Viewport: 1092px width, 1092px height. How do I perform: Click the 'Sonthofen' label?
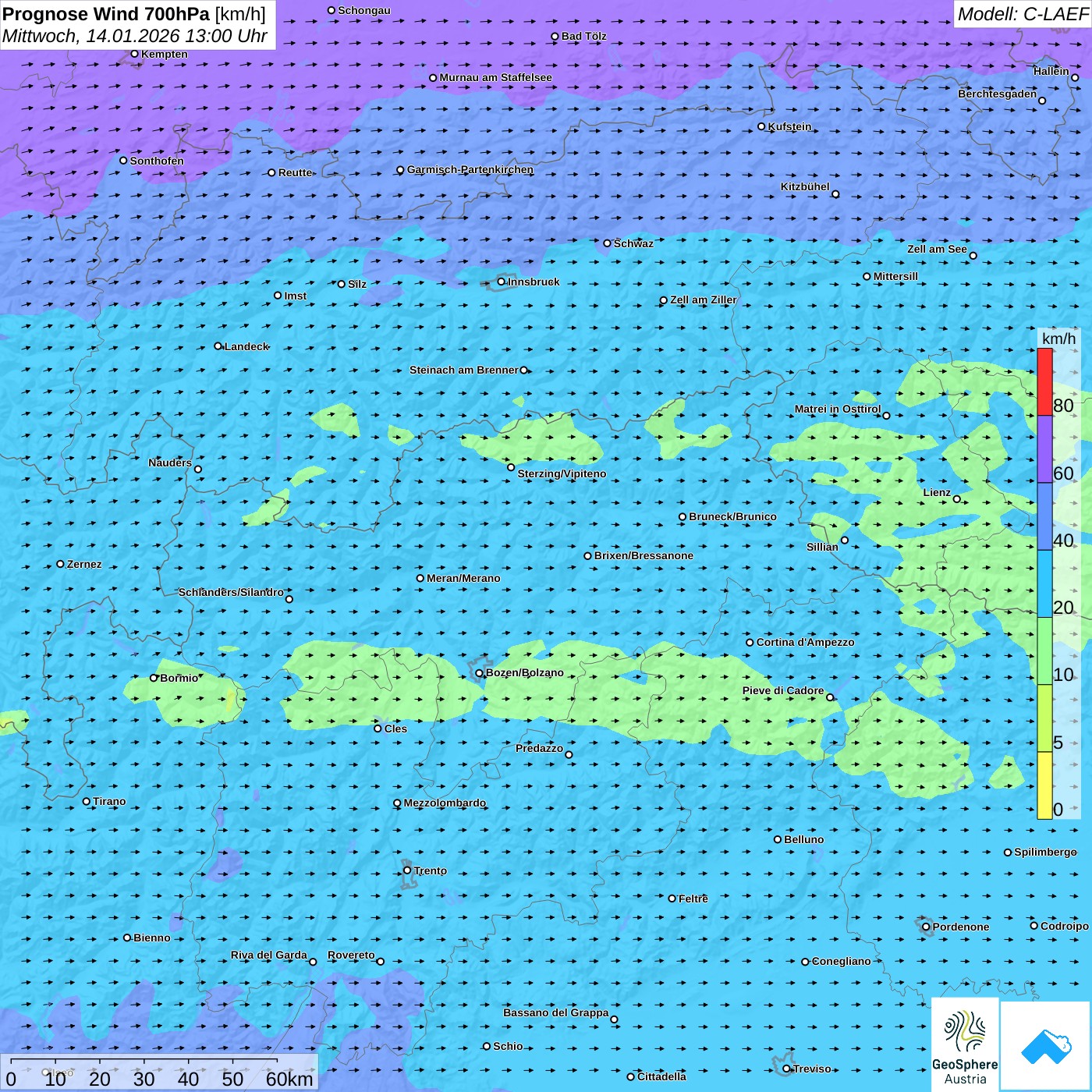(157, 161)
